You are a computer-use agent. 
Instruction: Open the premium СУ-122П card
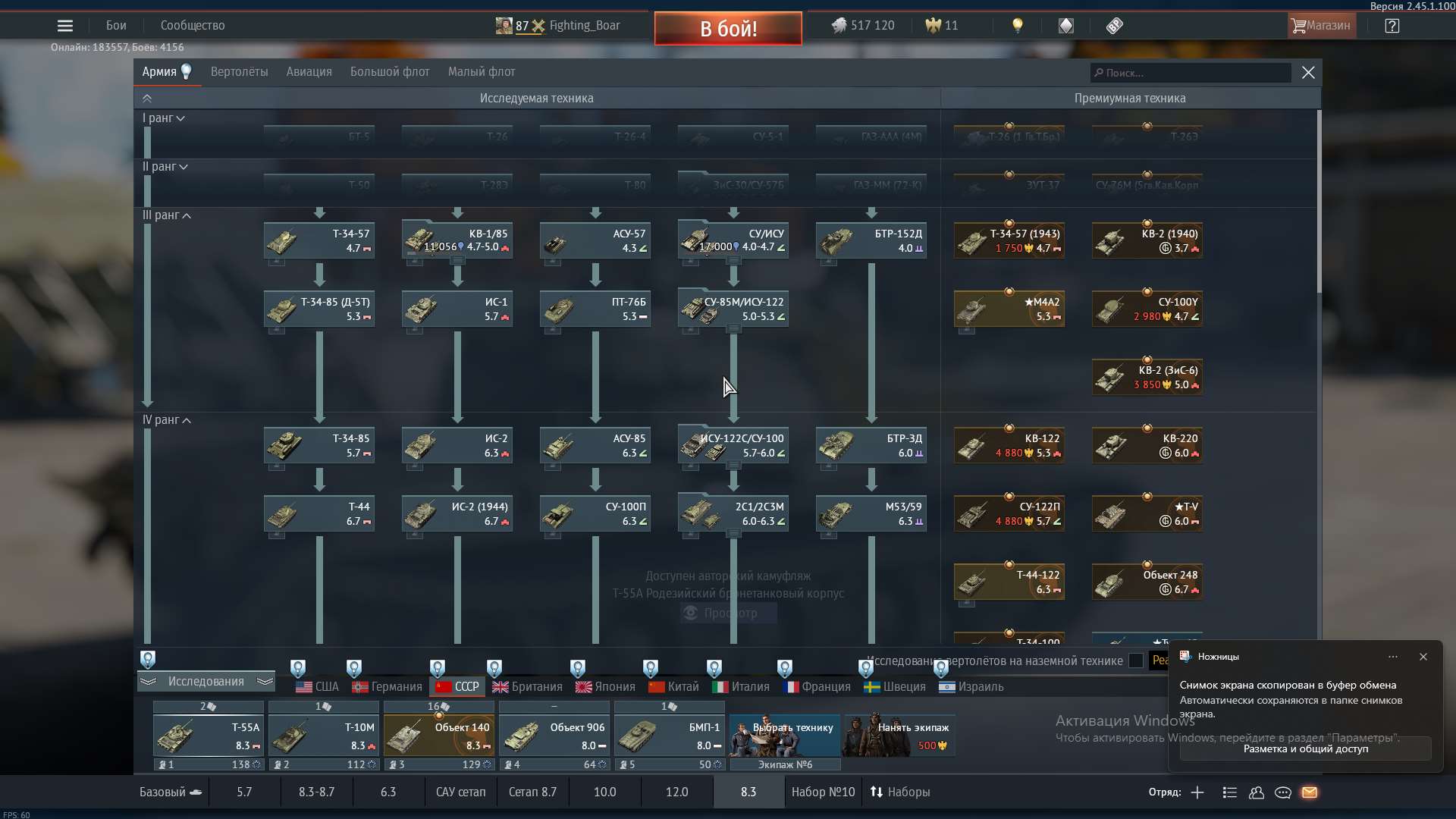(1009, 514)
